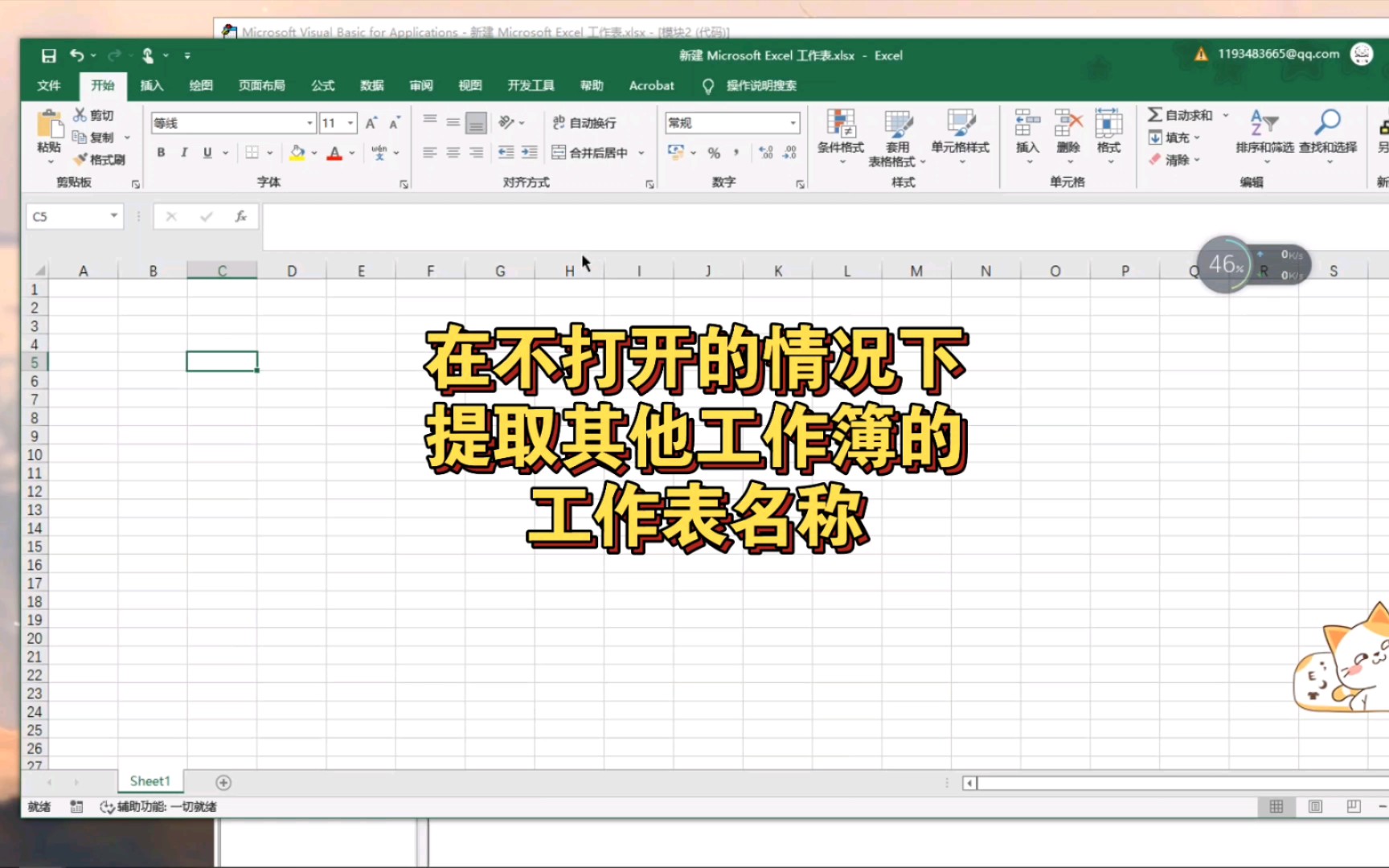Open the 开发工具 ribbon tab
The height and width of the screenshot is (868, 1389).
coord(531,85)
